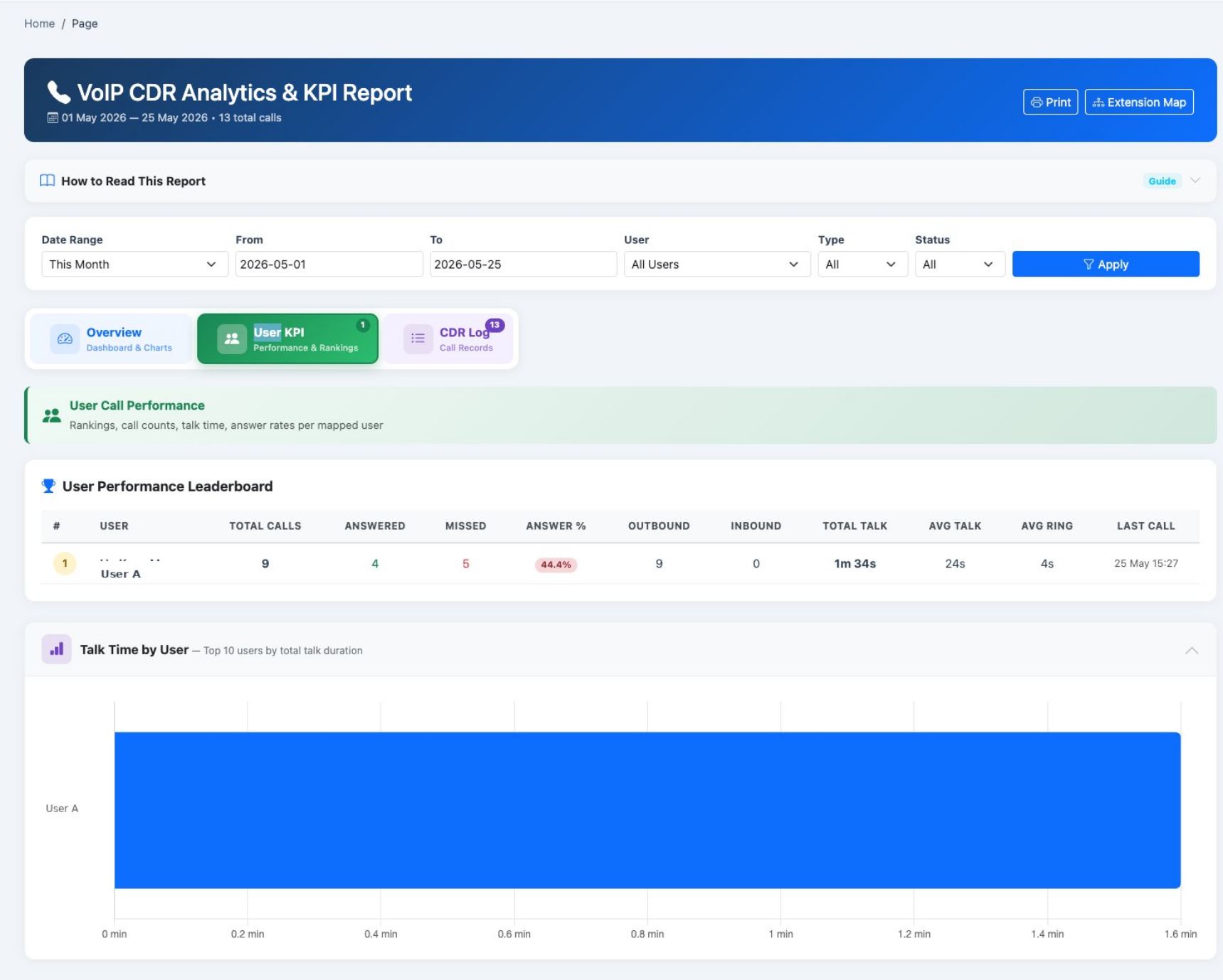Click the 1m 34s total talk value
Viewport: 1223px width, 980px height.
point(854,564)
